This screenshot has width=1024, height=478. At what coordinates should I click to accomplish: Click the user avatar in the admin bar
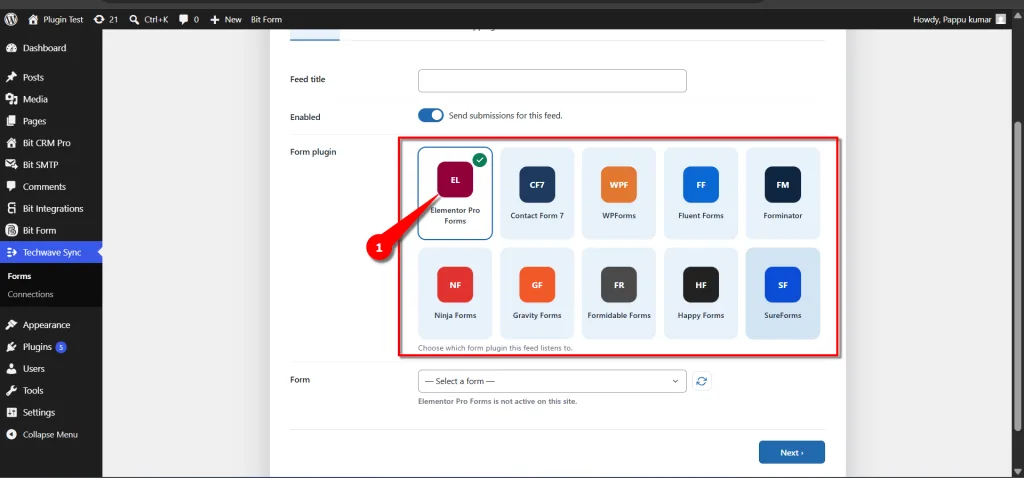point(1000,20)
